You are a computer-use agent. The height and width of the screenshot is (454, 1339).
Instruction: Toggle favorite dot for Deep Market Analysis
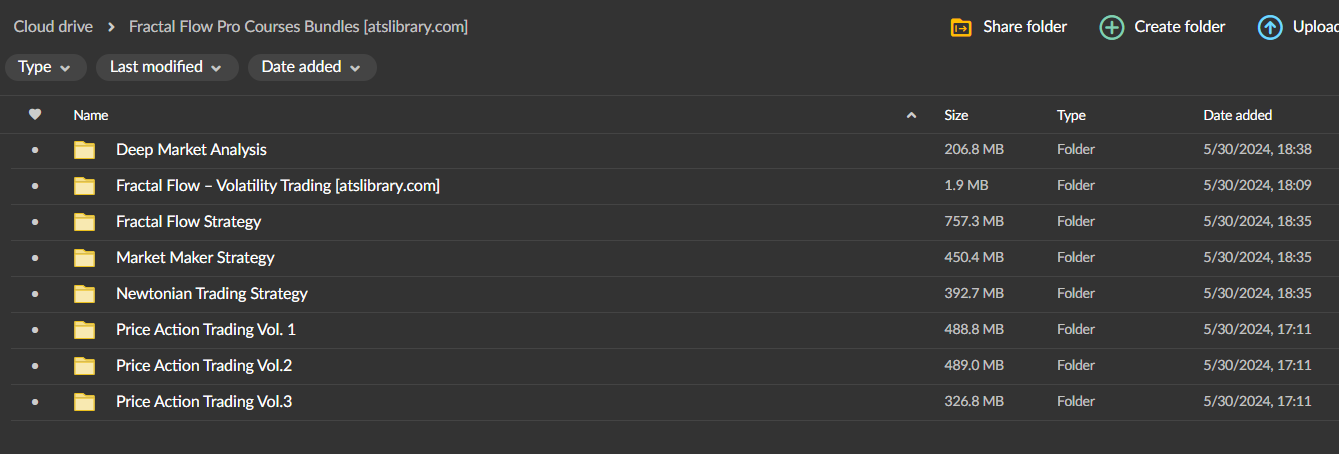(x=35, y=150)
